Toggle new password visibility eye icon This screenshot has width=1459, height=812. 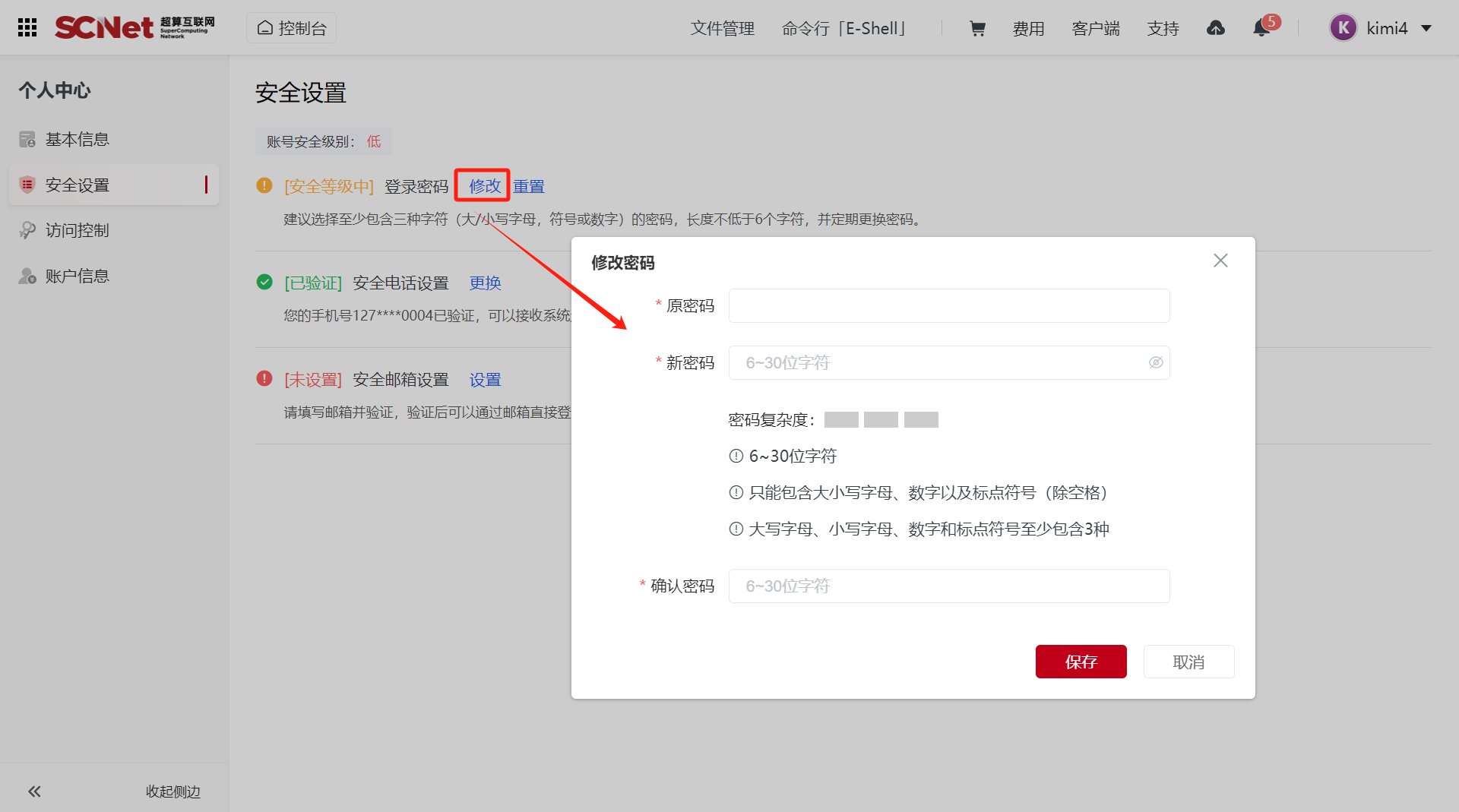[x=1155, y=362]
